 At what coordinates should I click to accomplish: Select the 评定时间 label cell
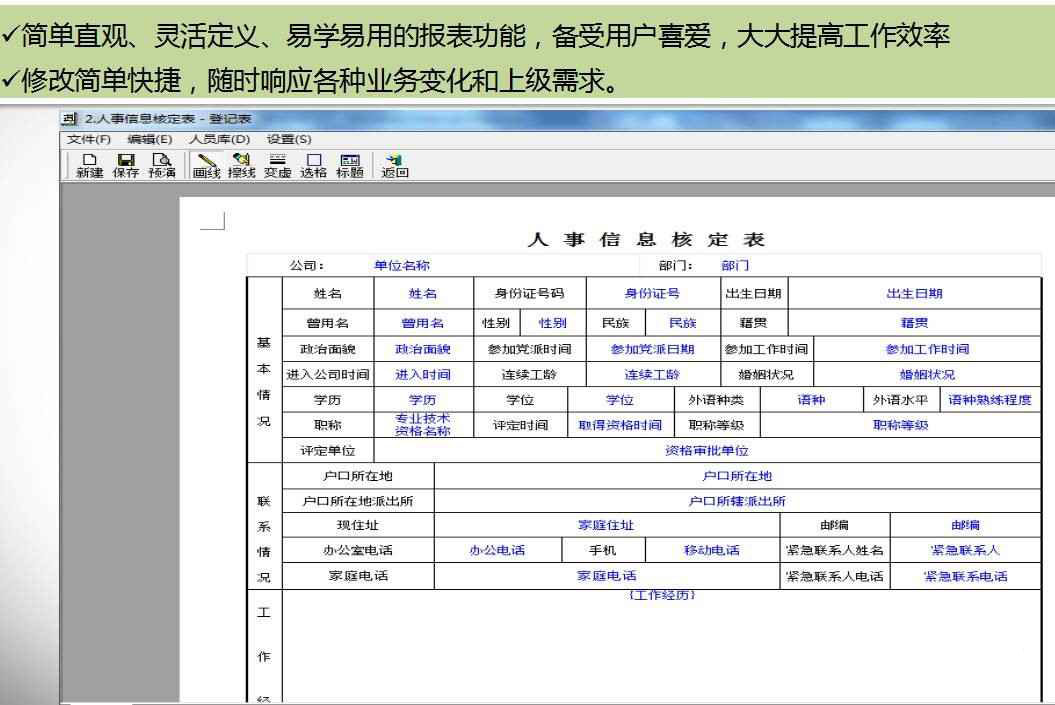point(521,424)
